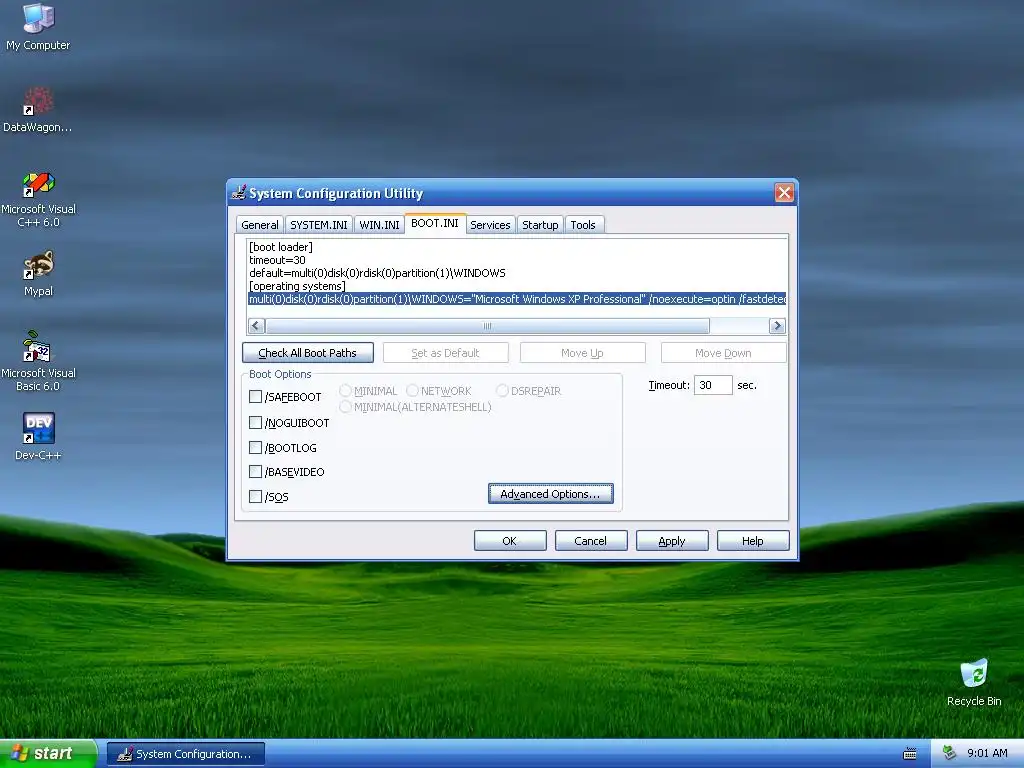Enable the /BASEVIDEO checkbox
This screenshot has width=1024, height=768.
coord(255,472)
